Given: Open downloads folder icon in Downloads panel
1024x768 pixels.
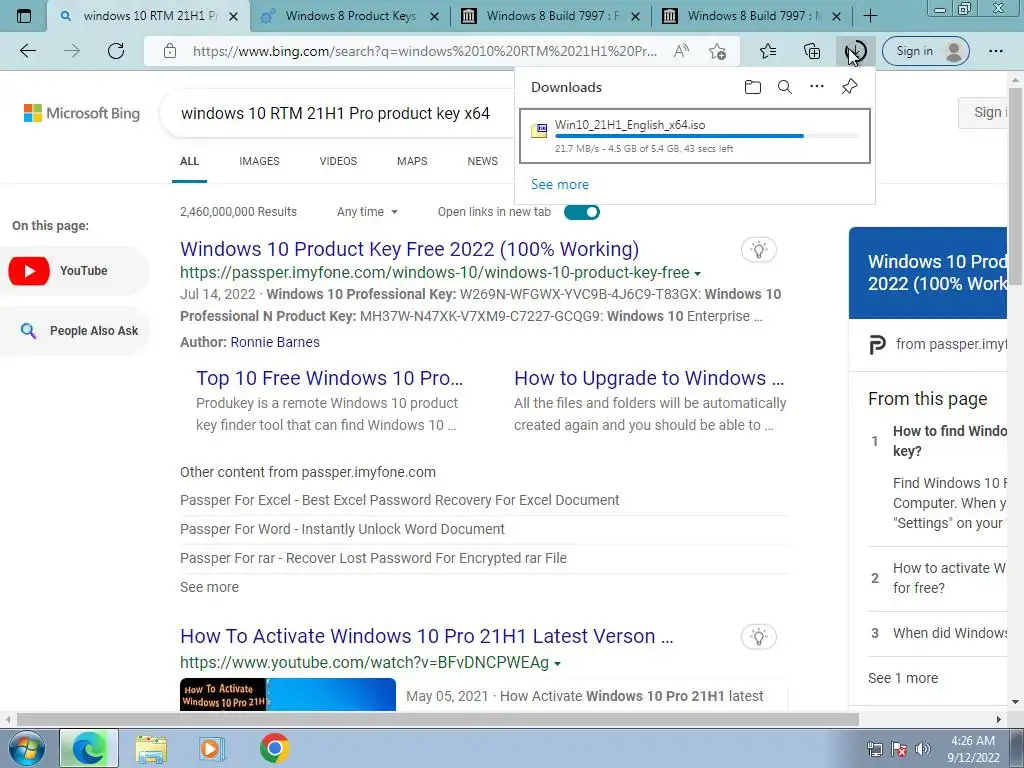Looking at the screenshot, I should [752, 87].
